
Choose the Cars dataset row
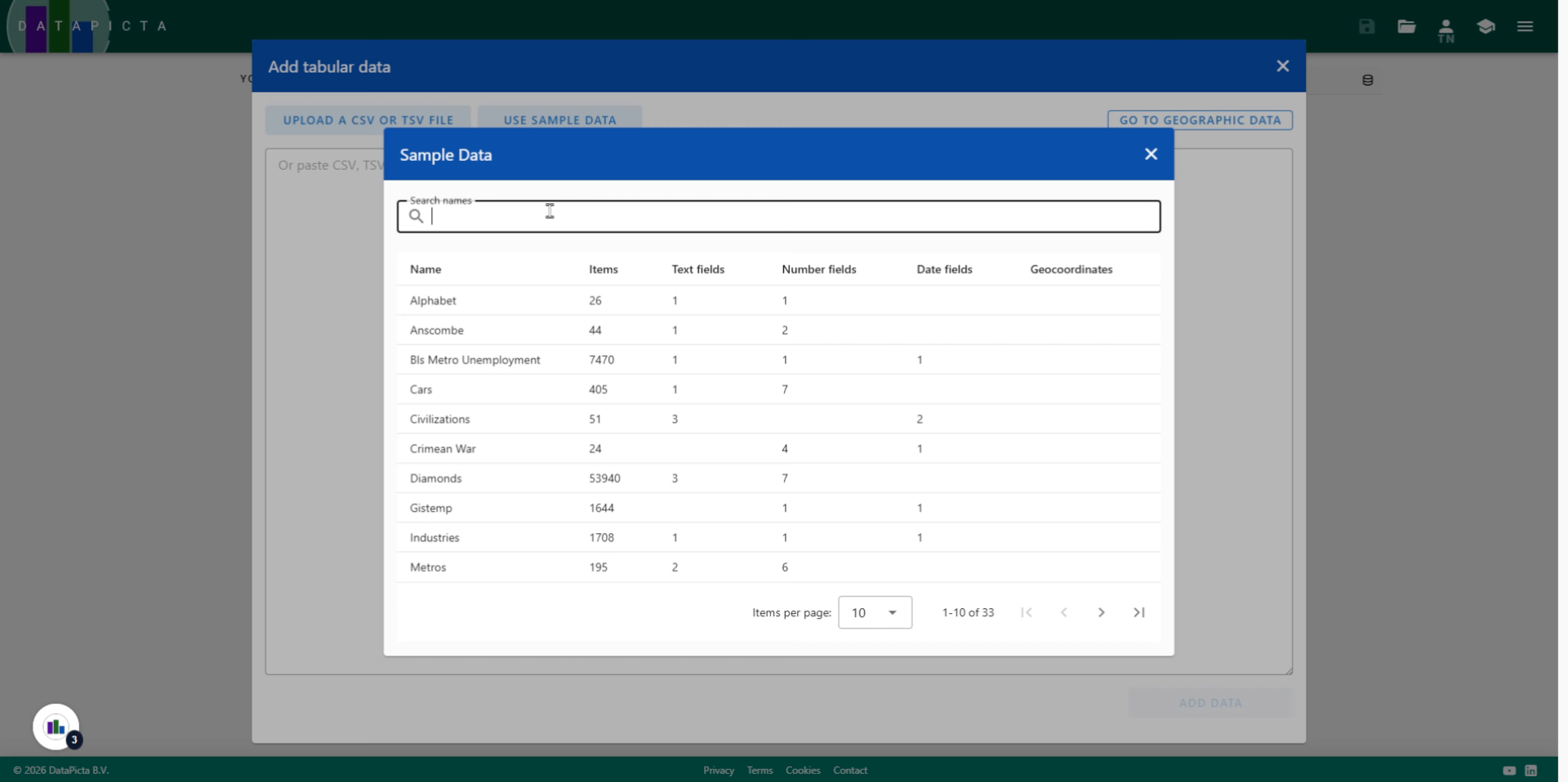coord(421,389)
